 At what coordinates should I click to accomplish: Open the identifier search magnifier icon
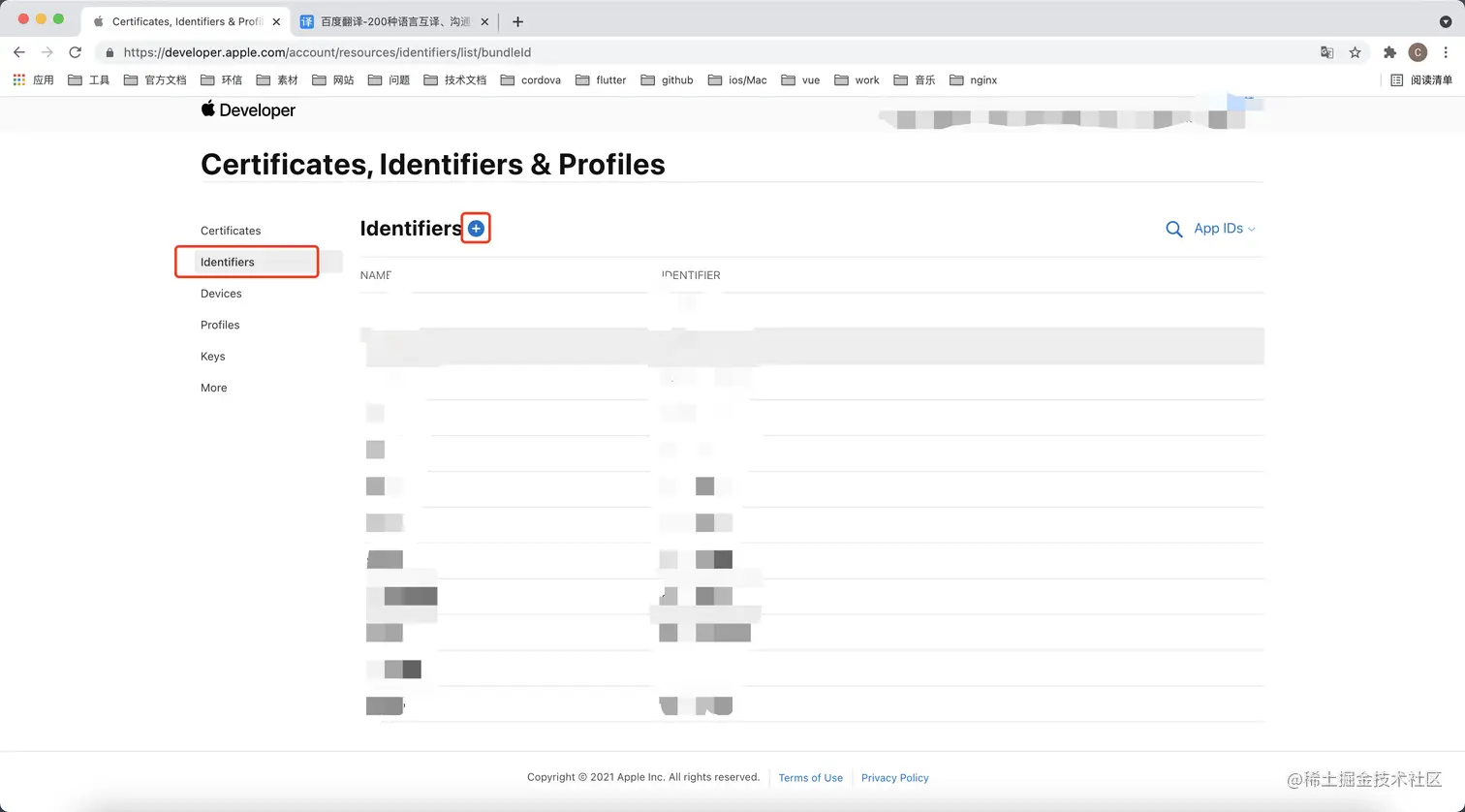(1173, 230)
